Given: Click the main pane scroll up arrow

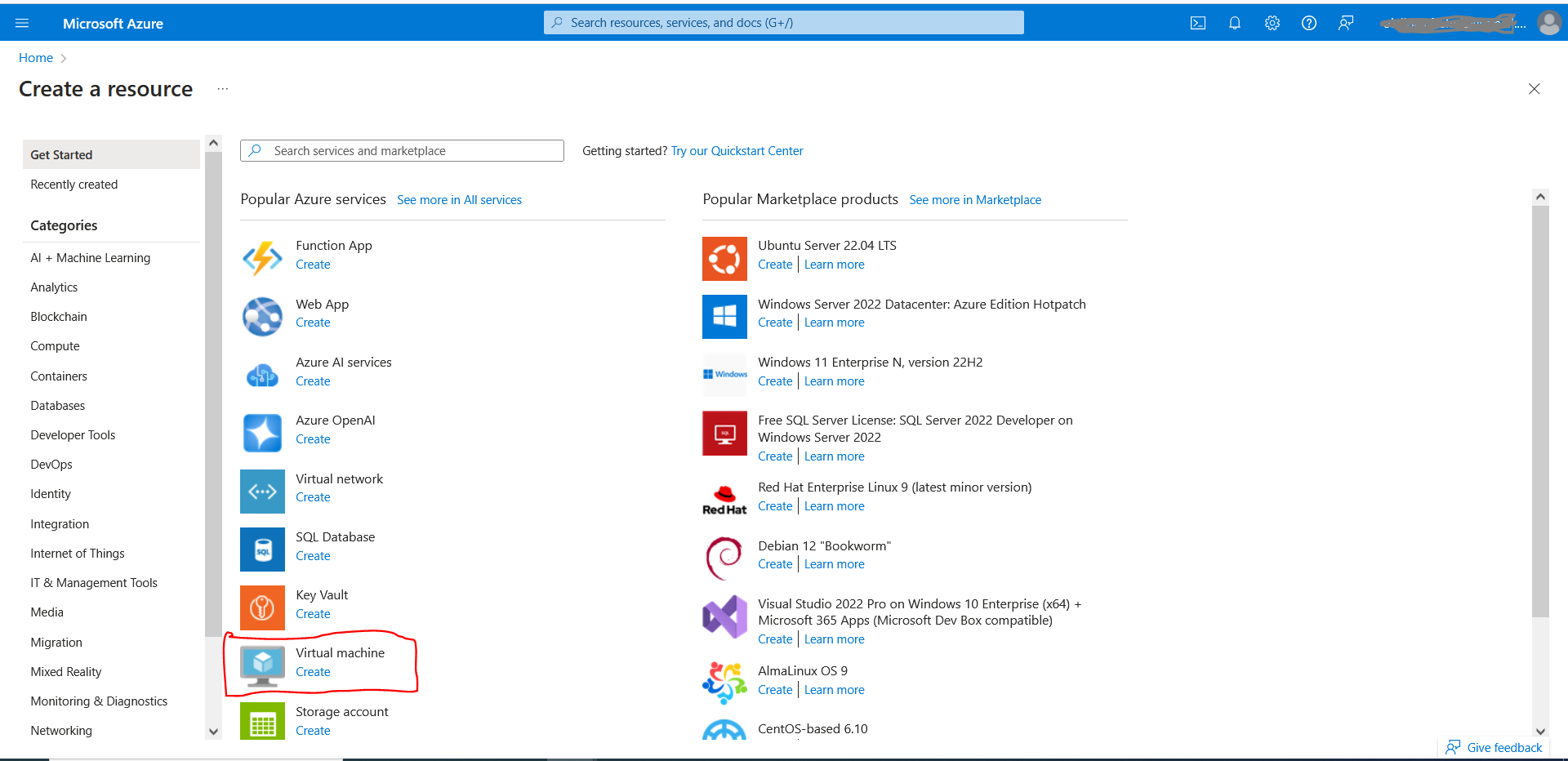Looking at the screenshot, I should [1540, 196].
